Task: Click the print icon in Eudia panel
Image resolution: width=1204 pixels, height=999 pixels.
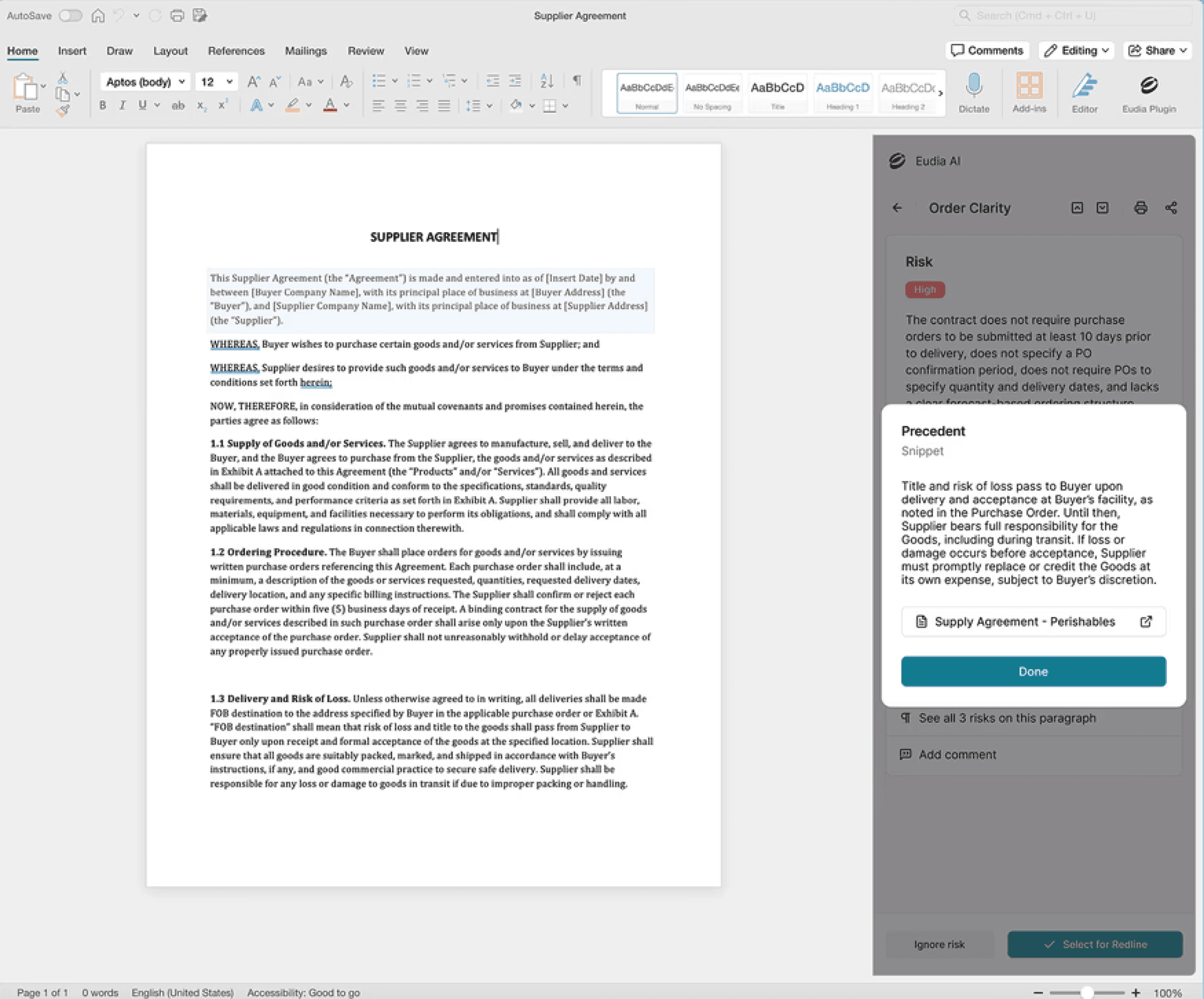Action: [x=1141, y=208]
